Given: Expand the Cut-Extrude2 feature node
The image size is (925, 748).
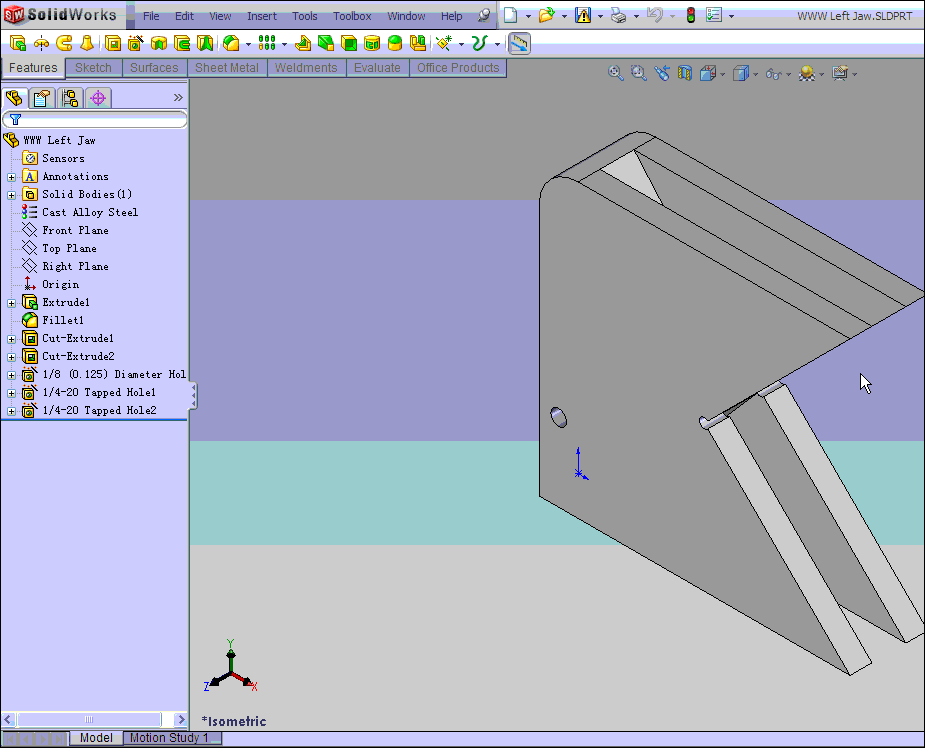Looking at the screenshot, I should [11, 357].
